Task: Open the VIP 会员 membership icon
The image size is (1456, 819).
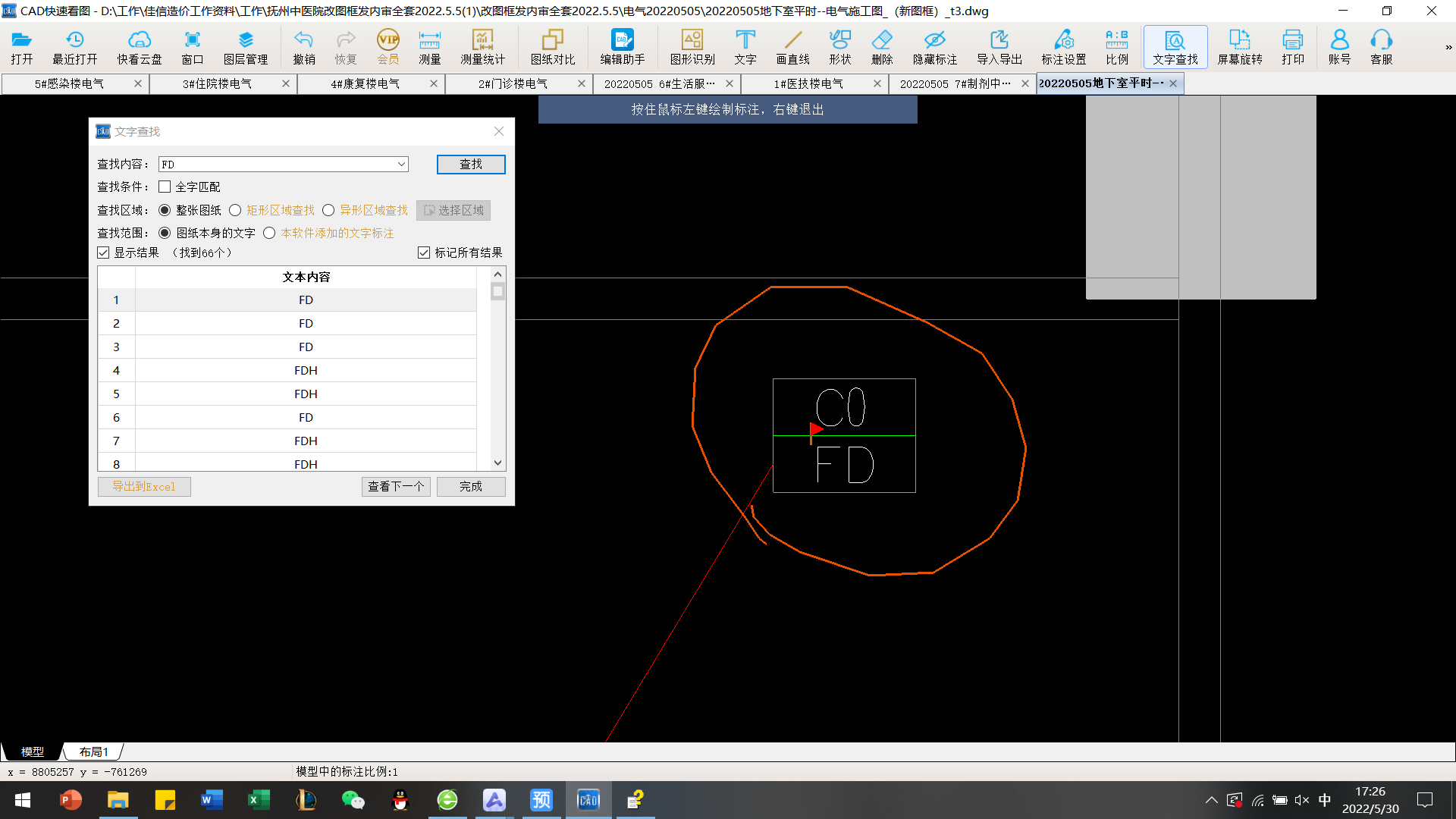Action: pyautogui.click(x=388, y=47)
